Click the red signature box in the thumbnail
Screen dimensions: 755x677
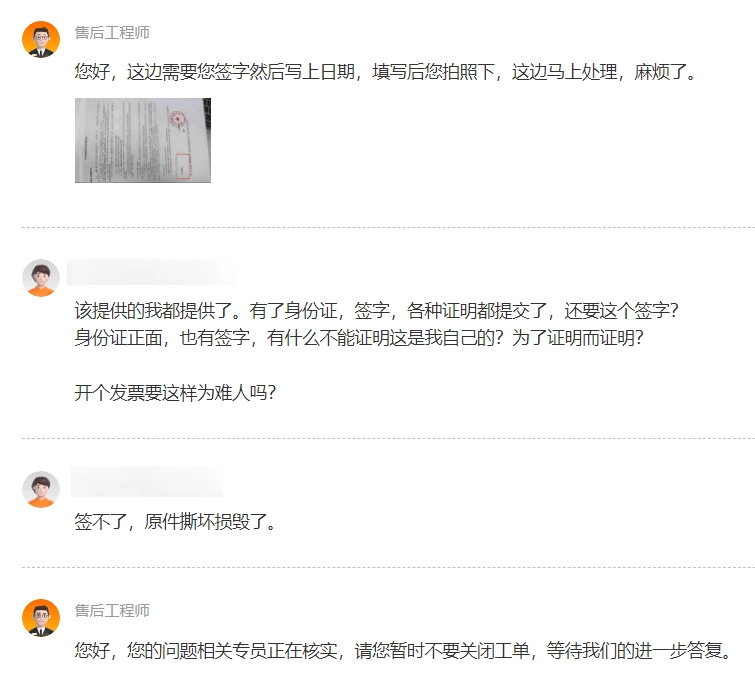pos(183,167)
